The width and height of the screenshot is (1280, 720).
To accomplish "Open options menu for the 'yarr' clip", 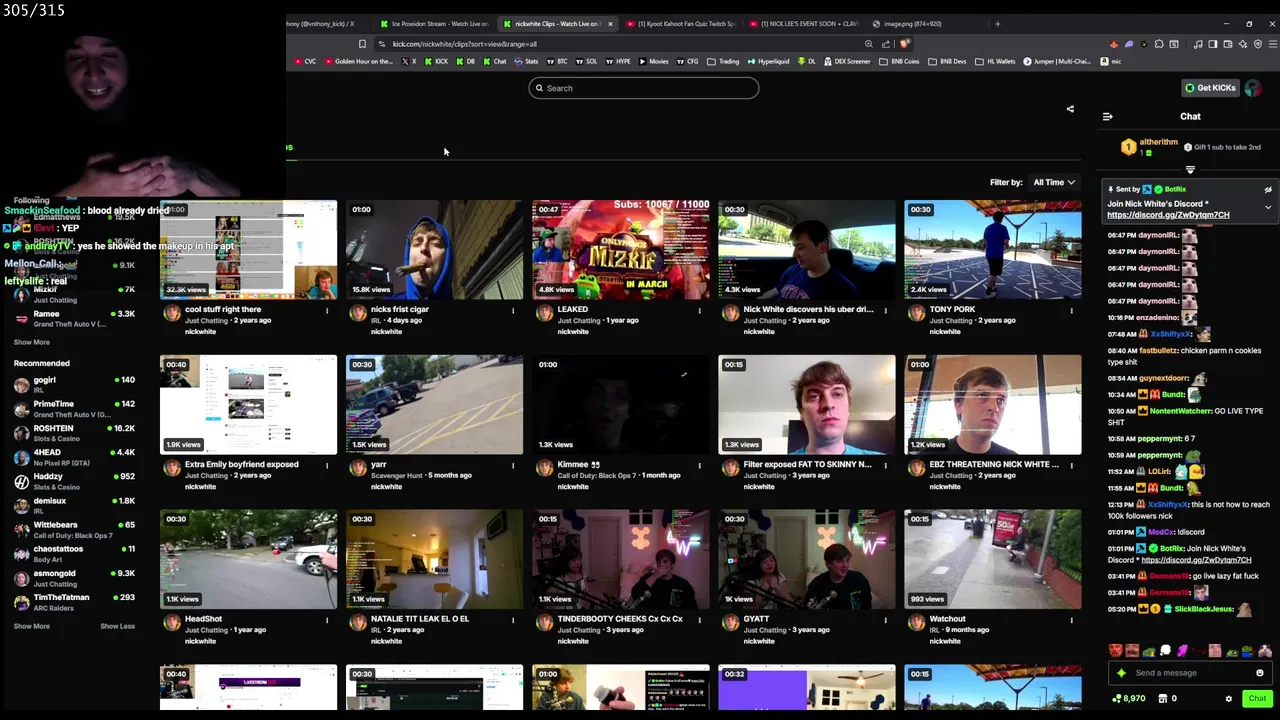I will (x=513, y=465).
